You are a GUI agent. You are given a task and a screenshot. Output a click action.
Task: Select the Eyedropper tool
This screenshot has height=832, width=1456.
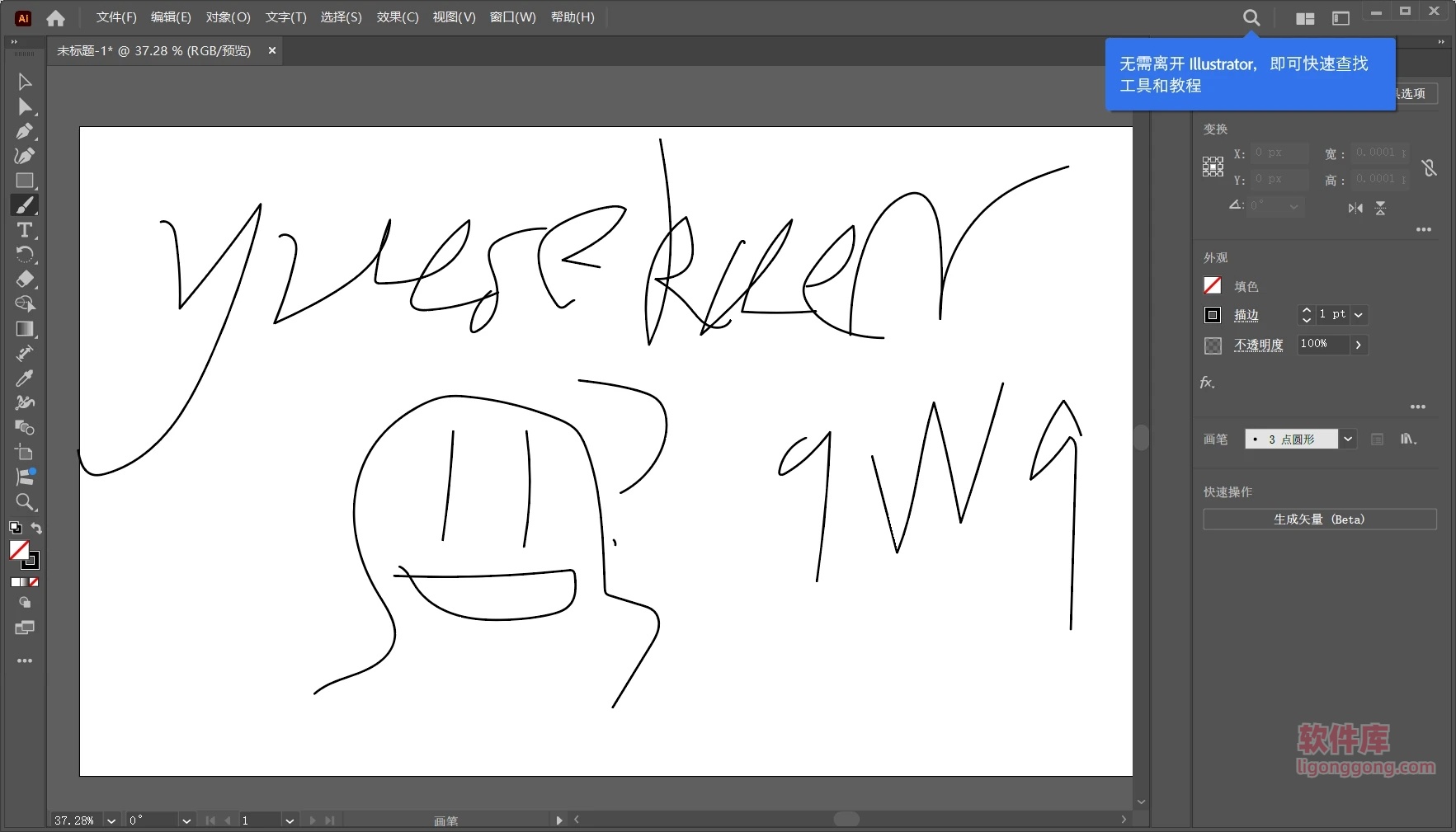point(25,378)
